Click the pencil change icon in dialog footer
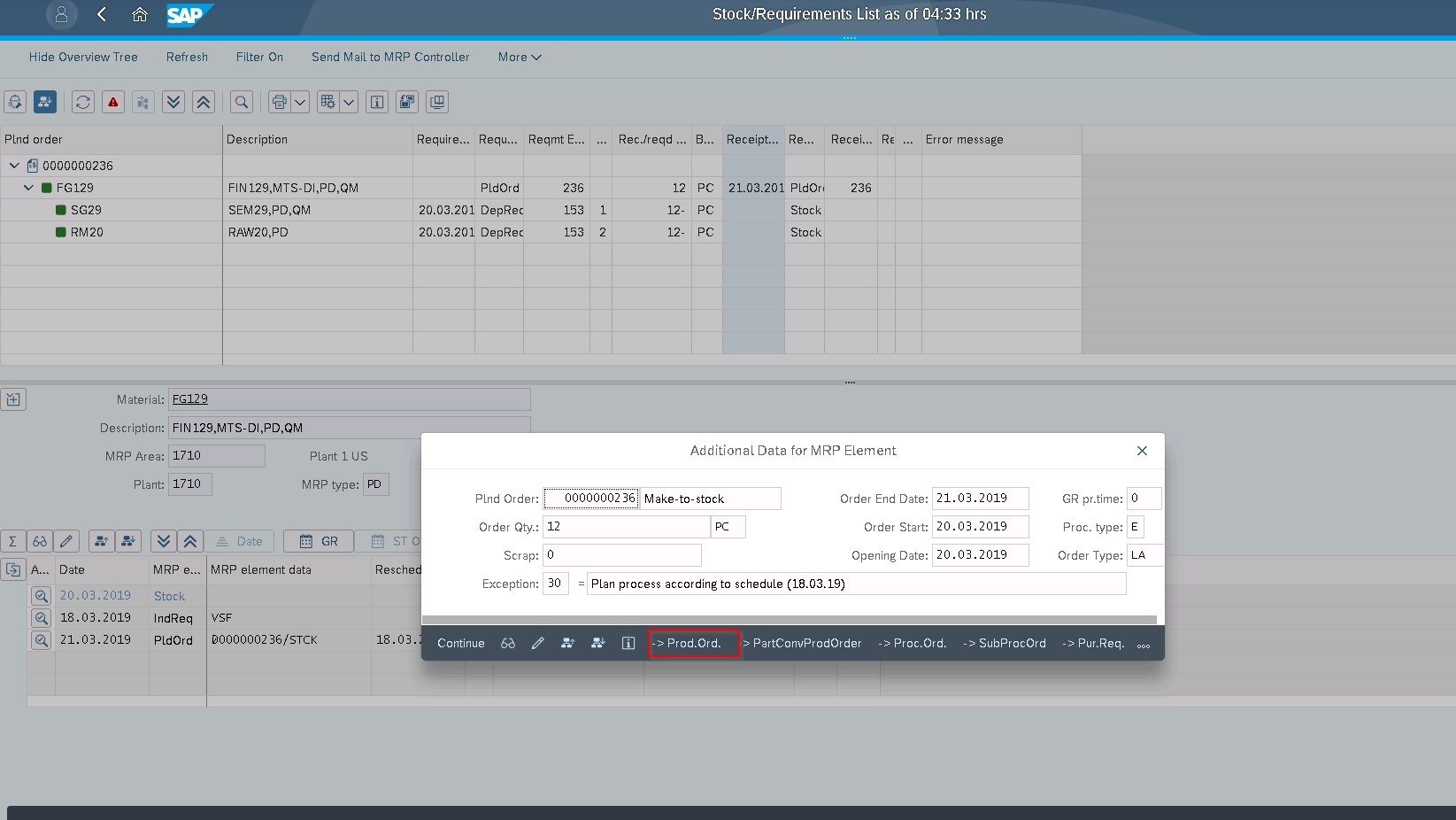Image resolution: width=1456 pixels, height=820 pixels. [537, 643]
